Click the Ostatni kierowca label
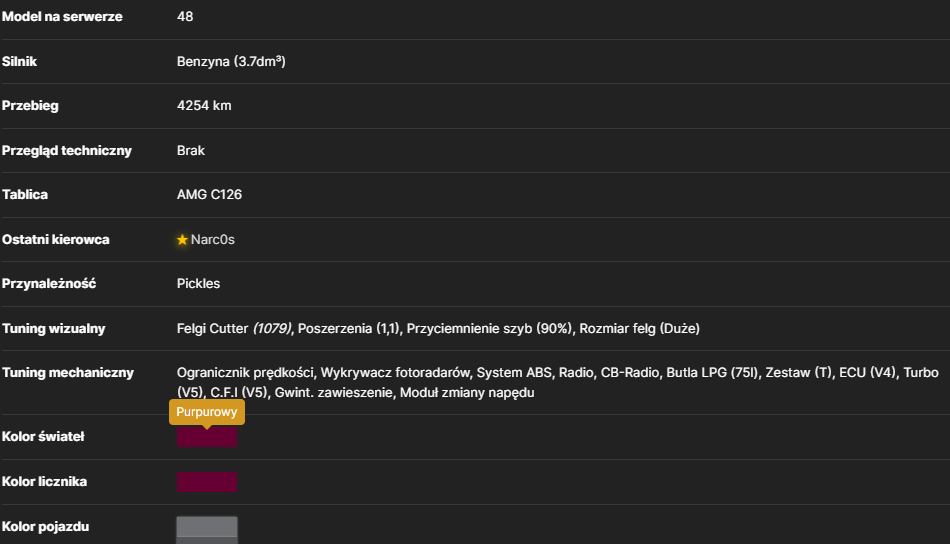950x544 pixels. click(56, 239)
